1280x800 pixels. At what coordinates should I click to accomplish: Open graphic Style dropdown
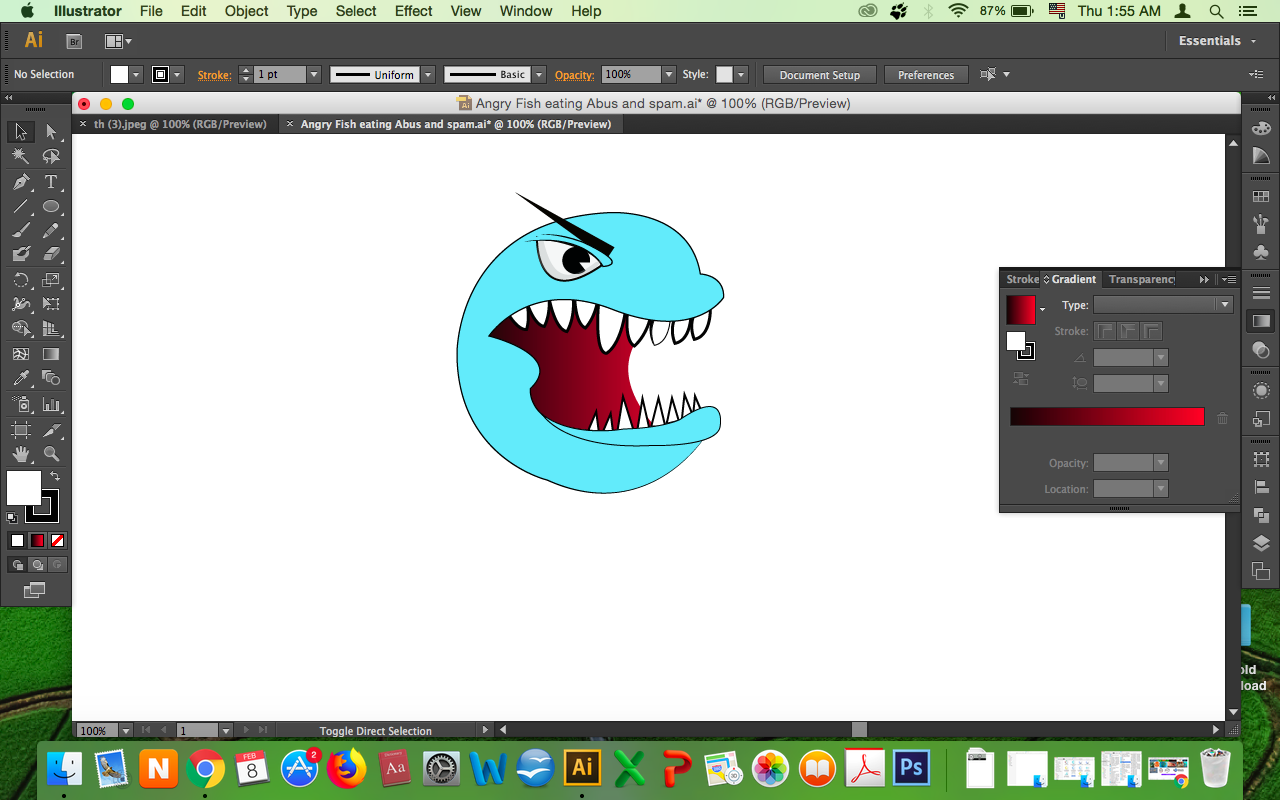click(x=740, y=75)
